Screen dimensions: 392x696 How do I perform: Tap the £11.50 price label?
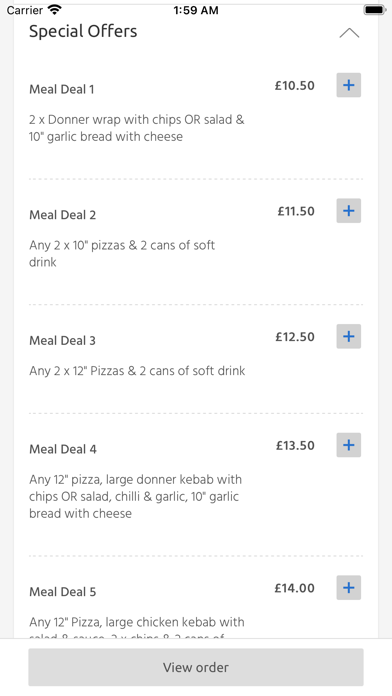click(296, 211)
